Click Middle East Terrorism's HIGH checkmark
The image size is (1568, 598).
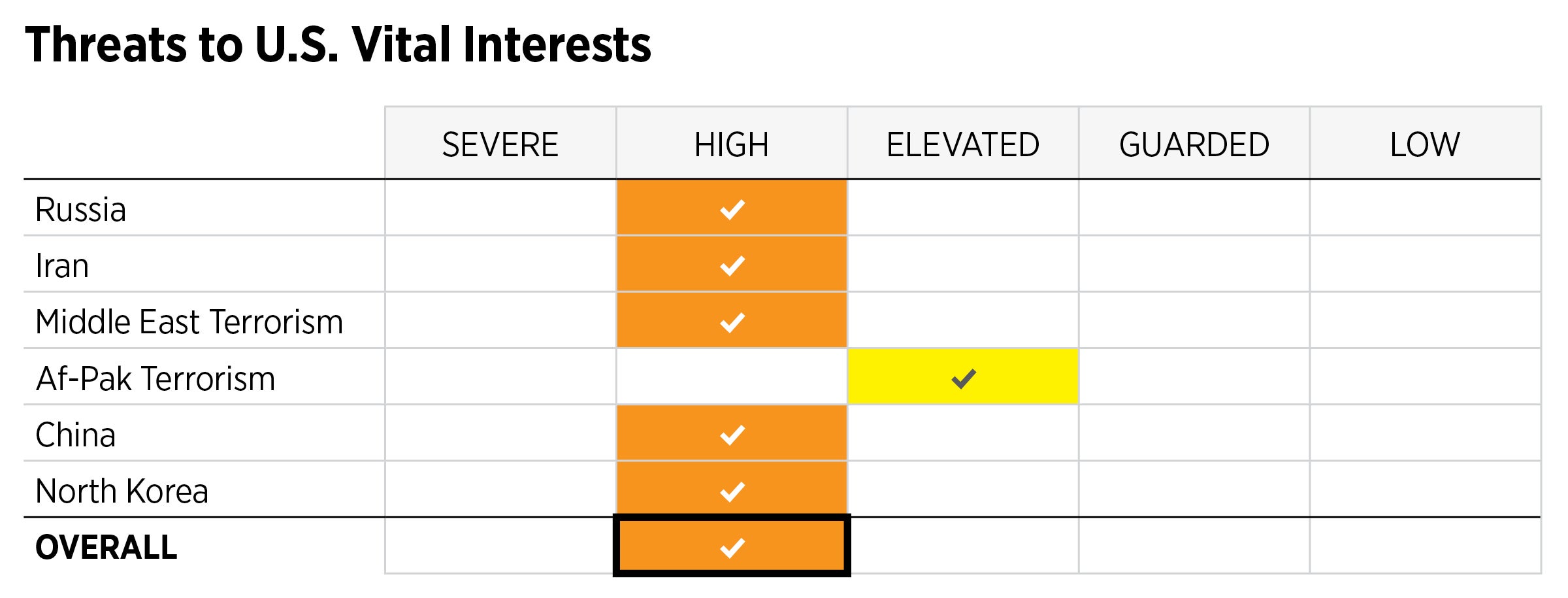(732, 322)
